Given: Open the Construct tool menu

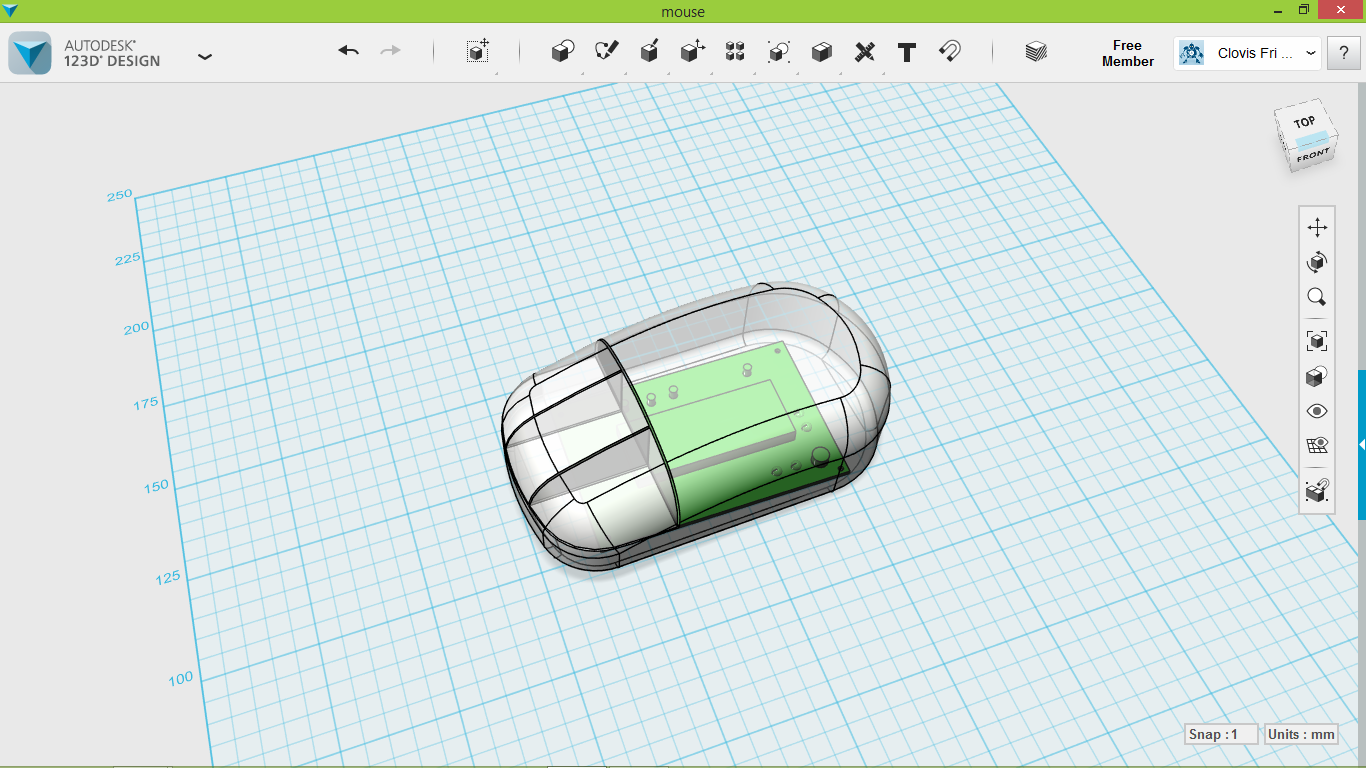Looking at the screenshot, I should 649,51.
